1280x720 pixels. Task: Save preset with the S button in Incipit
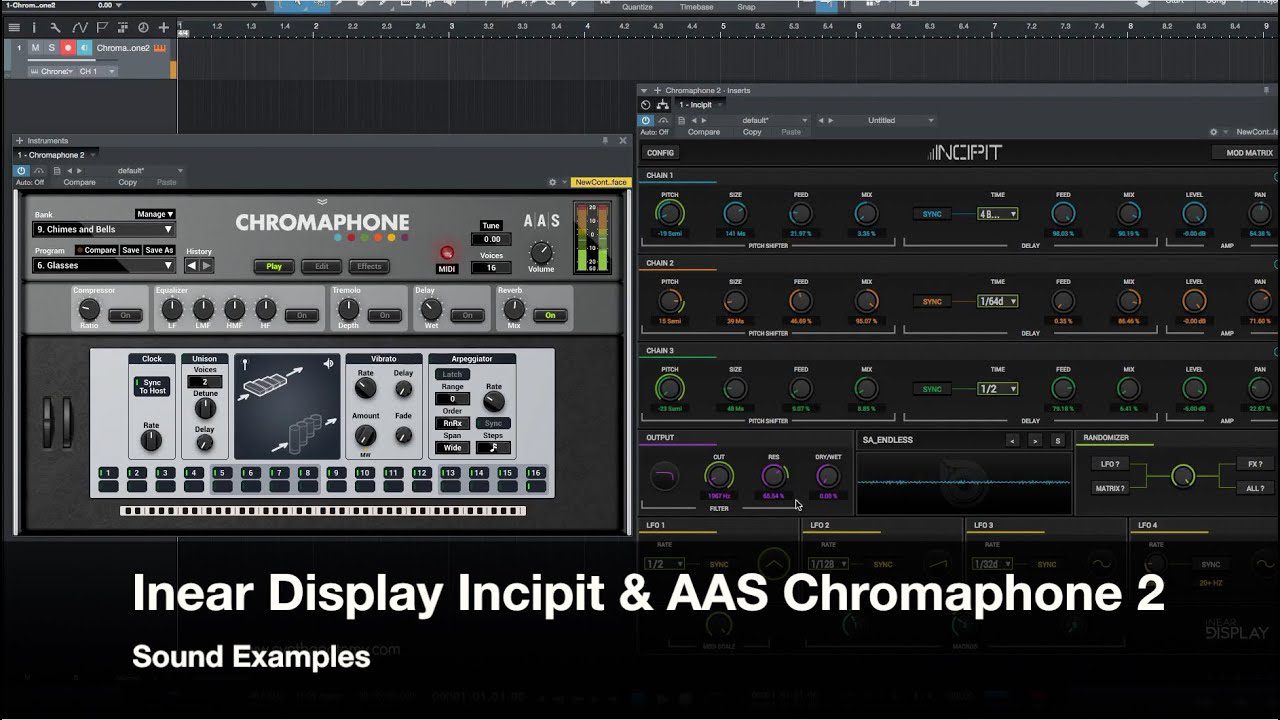pos(1057,440)
